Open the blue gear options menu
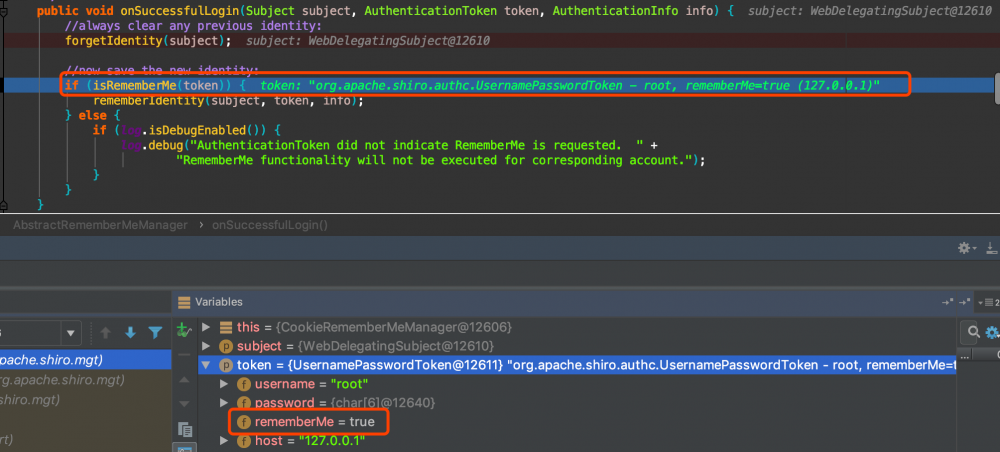Viewport: 1000px width, 452px height. pyautogui.click(x=992, y=332)
